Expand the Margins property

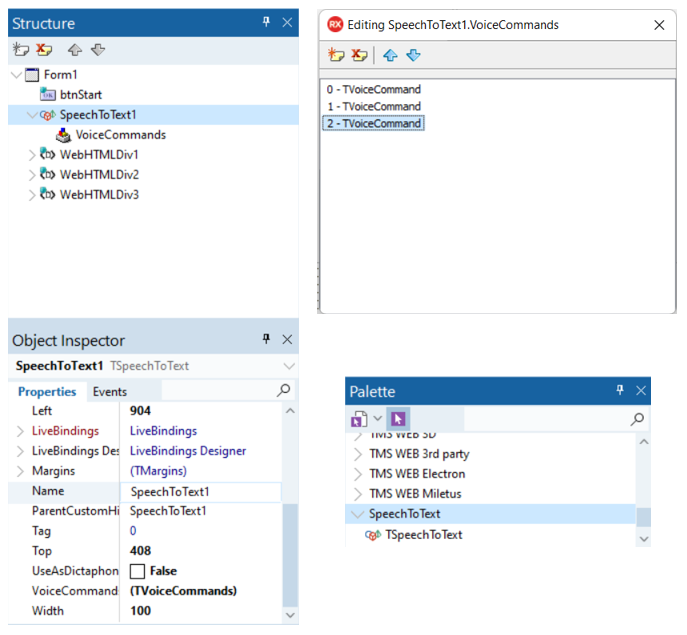click(x=20, y=471)
